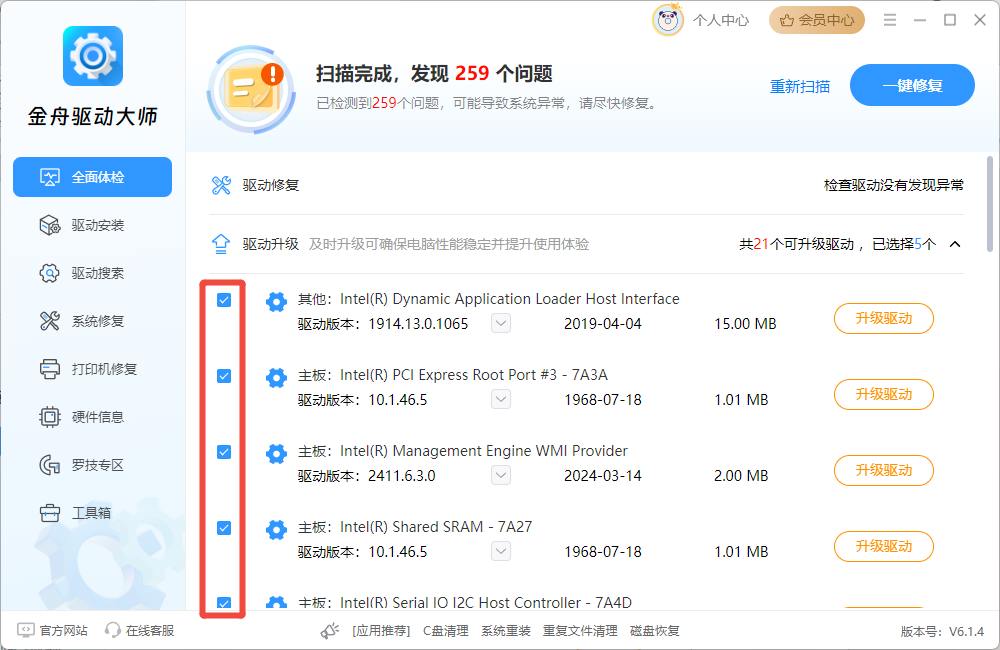Open version dropdown for 2411.6.3.0
Viewport: 1000px width, 650px height.
(501, 475)
